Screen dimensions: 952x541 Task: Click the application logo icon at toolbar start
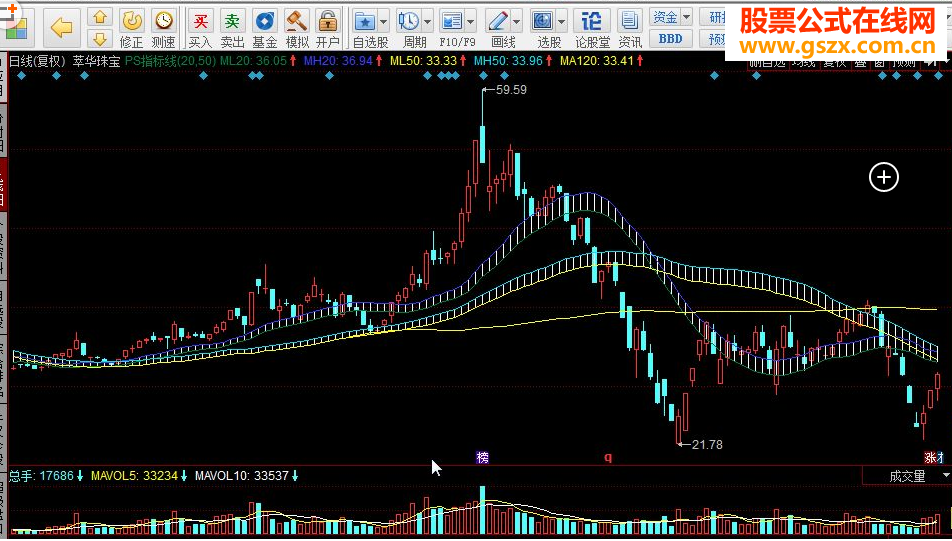[x=15, y=27]
